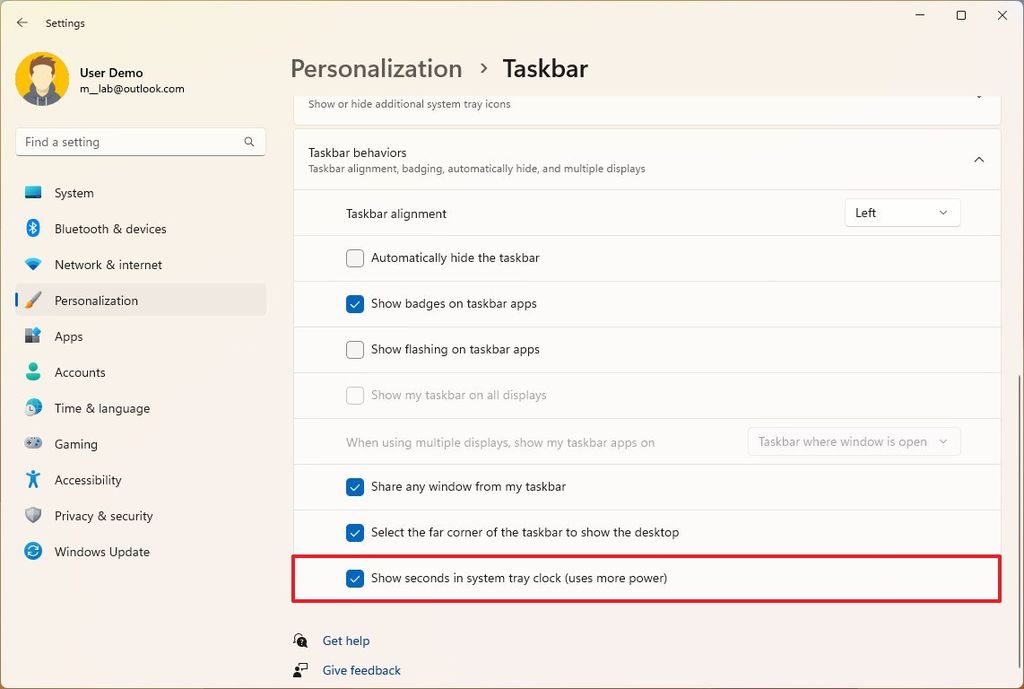The height and width of the screenshot is (689, 1024).
Task: Open the Get help link
Action: coord(344,640)
